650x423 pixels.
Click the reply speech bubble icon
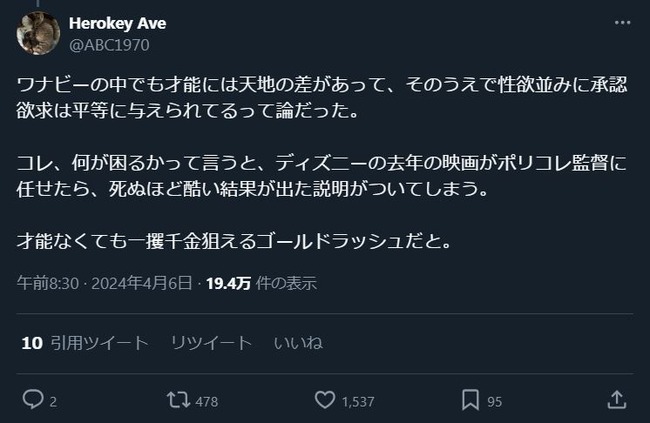tap(33, 400)
